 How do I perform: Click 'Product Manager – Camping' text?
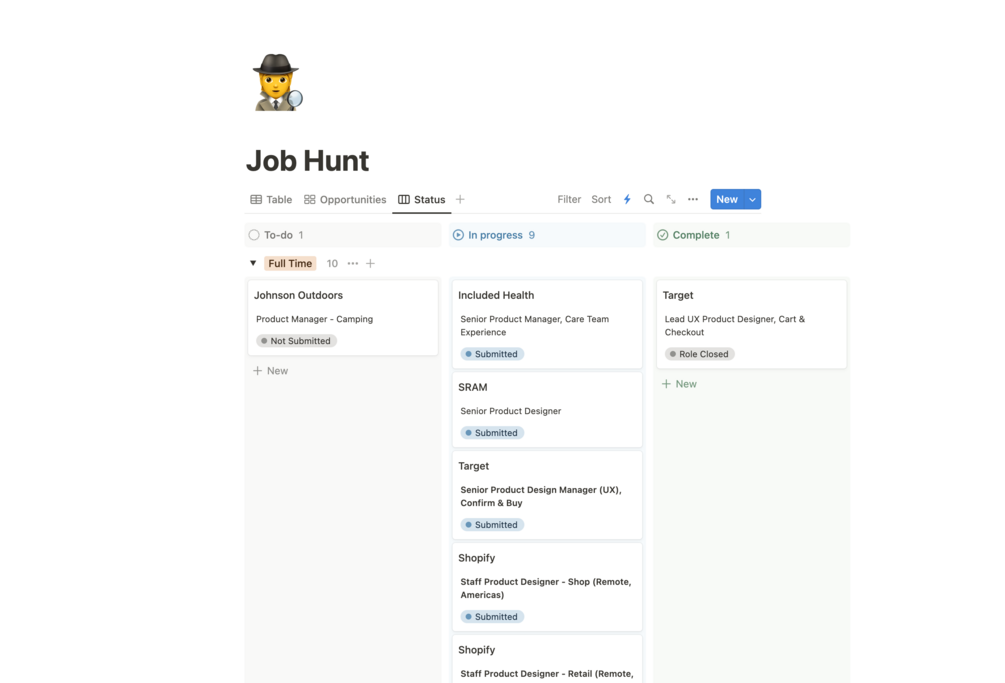[x=314, y=319]
